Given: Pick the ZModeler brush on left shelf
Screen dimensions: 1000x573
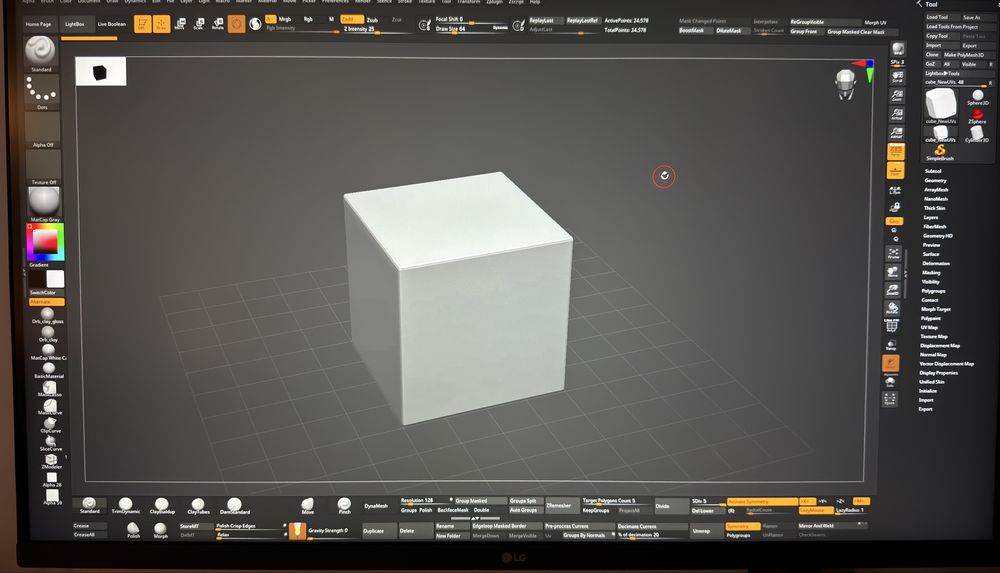Looking at the screenshot, I should click(51, 461).
